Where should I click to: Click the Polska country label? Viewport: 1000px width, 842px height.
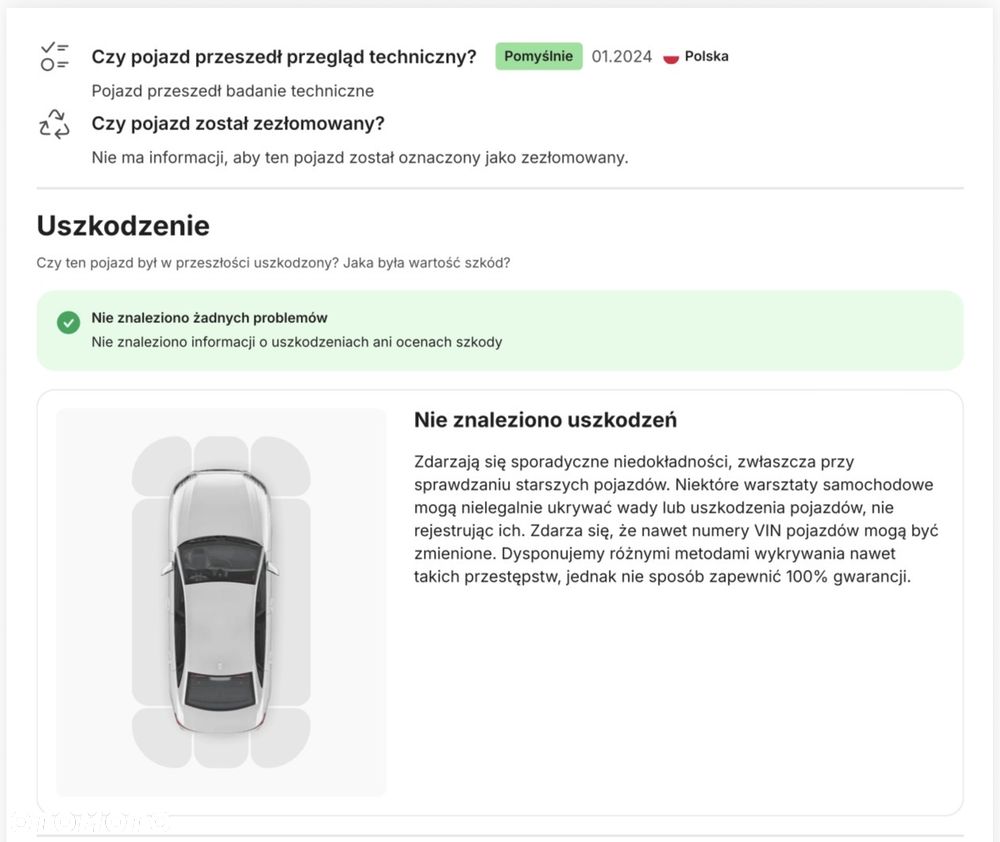[x=706, y=56]
